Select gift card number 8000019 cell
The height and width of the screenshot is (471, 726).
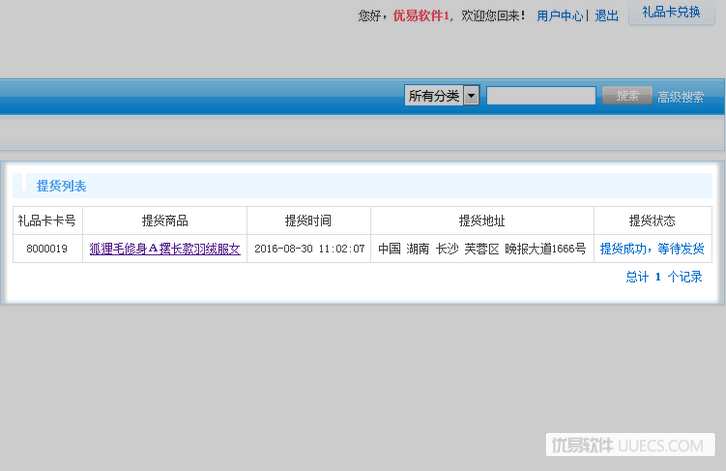pyautogui.click(x=47, y=249)
